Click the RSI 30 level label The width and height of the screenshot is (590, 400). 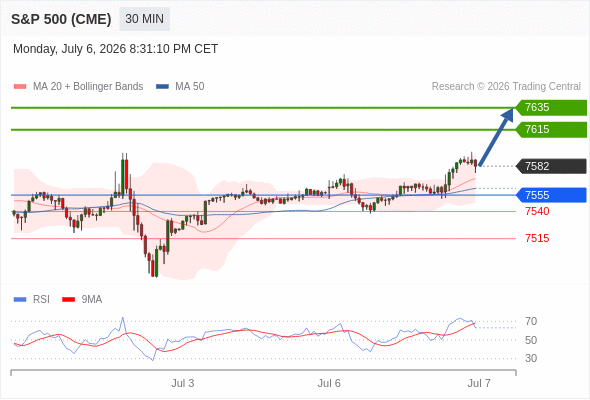coord(531,358)
